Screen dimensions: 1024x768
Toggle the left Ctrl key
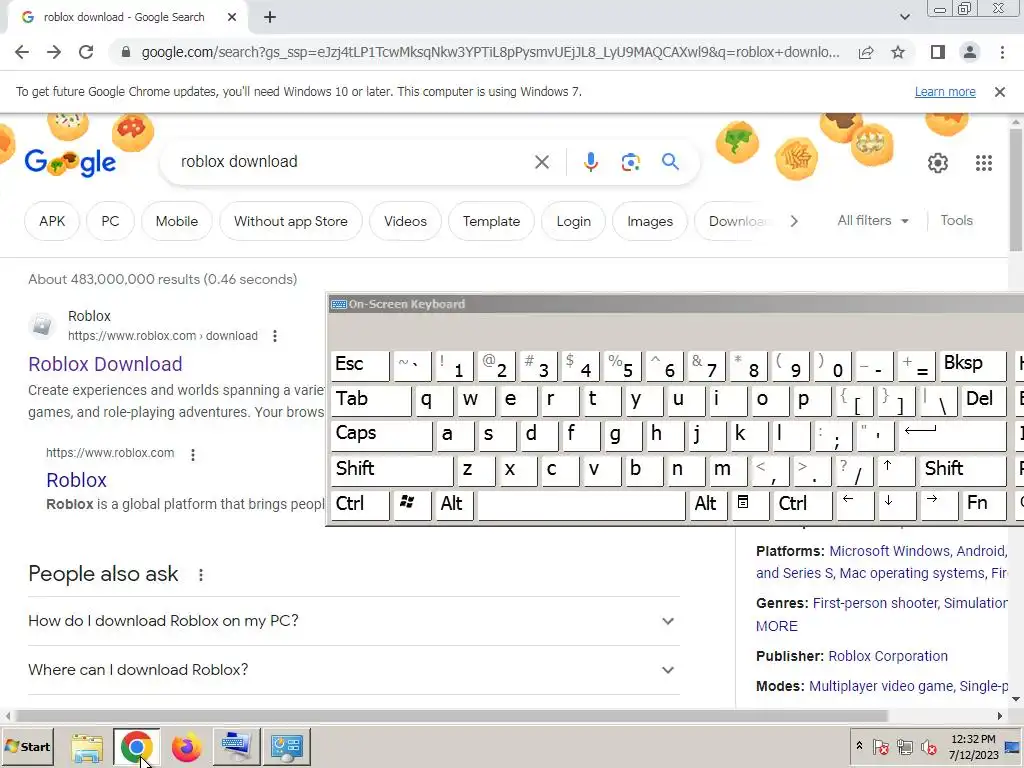tap(360, 504)
